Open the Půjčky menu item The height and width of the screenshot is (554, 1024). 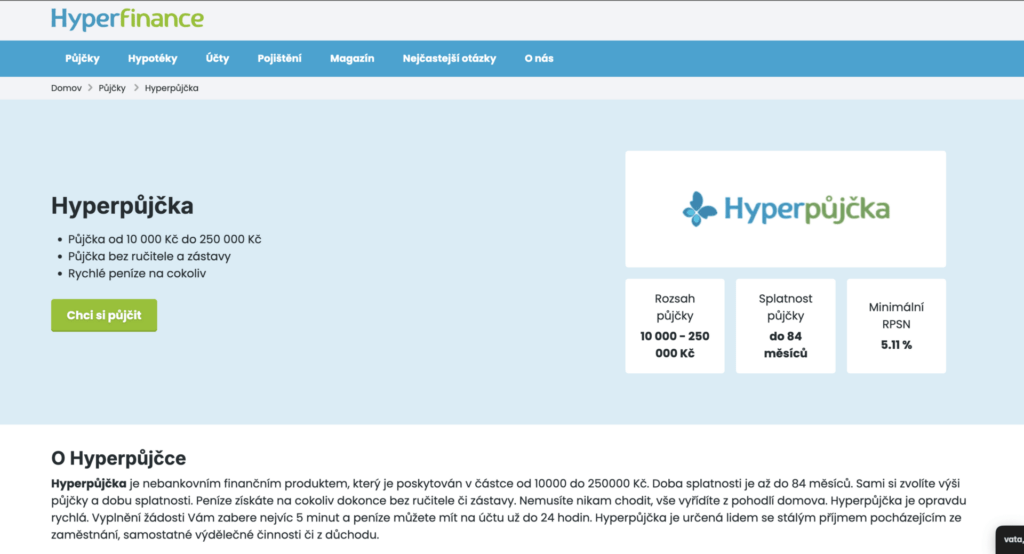pyautogui.click(x=82, y=59)
